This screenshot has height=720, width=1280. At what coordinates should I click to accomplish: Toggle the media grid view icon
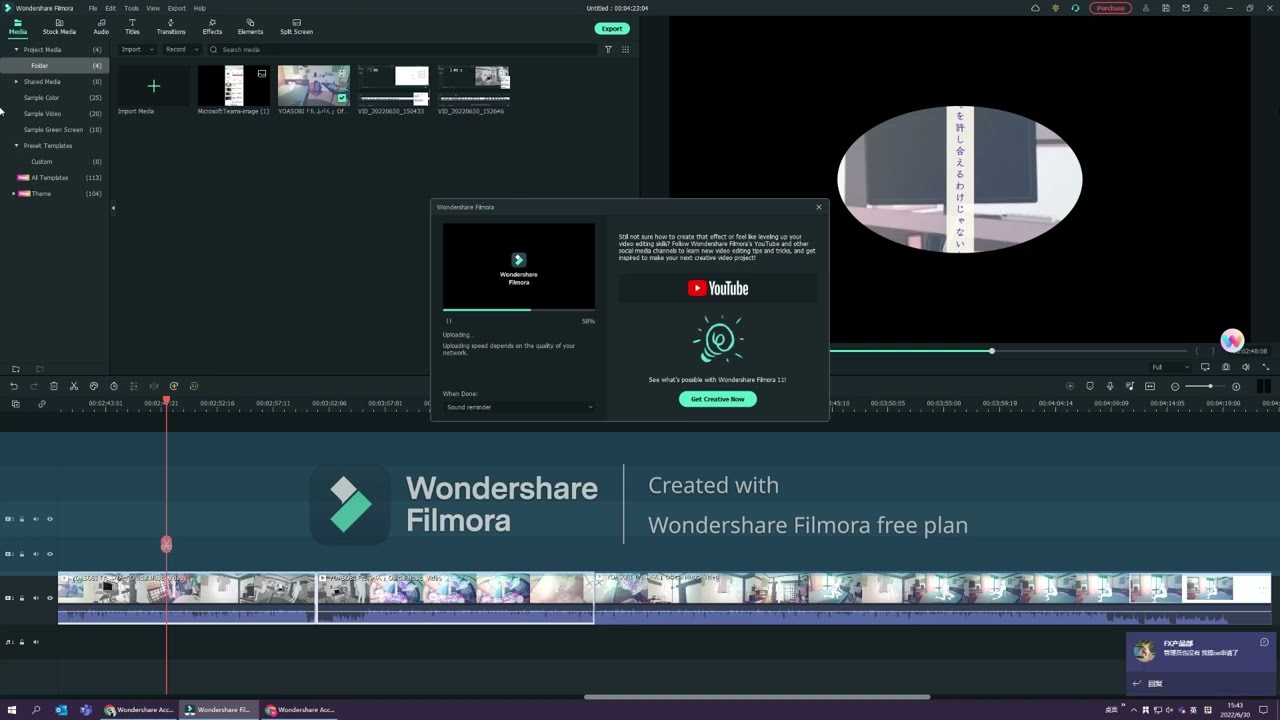coord(626,49)
